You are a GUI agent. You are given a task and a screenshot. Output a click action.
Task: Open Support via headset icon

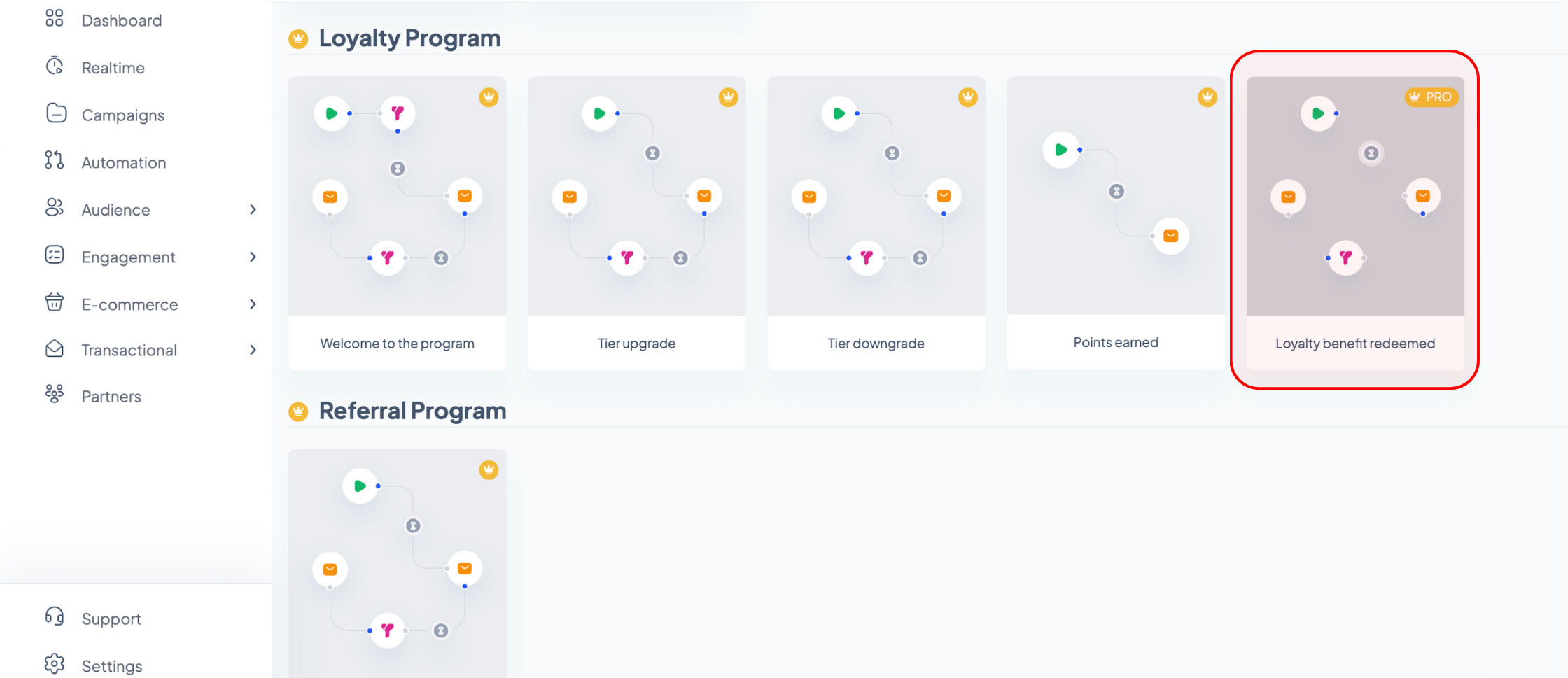tap(55, 616)
